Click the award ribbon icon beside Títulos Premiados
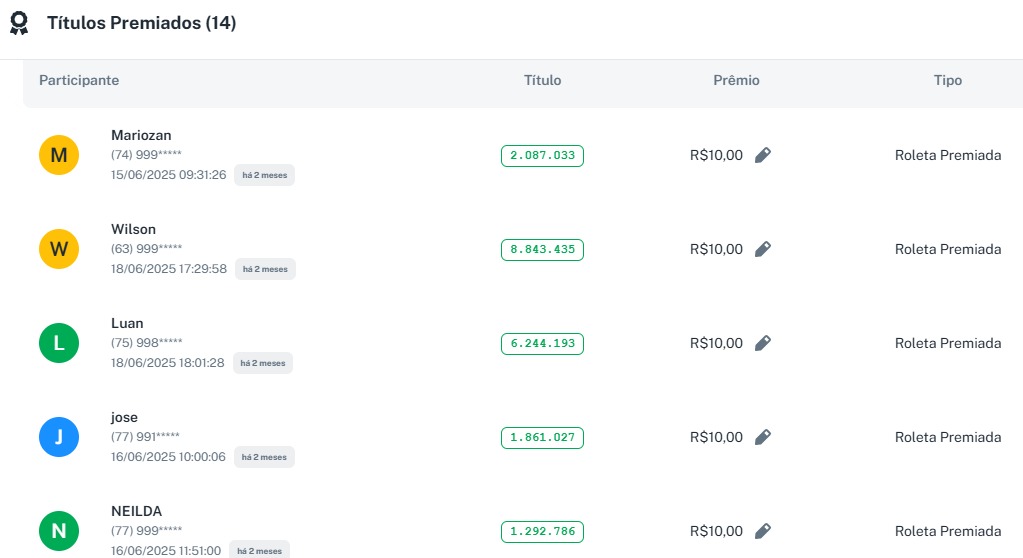This screenshot has height=558, width=1023. (x=19, y=23)
